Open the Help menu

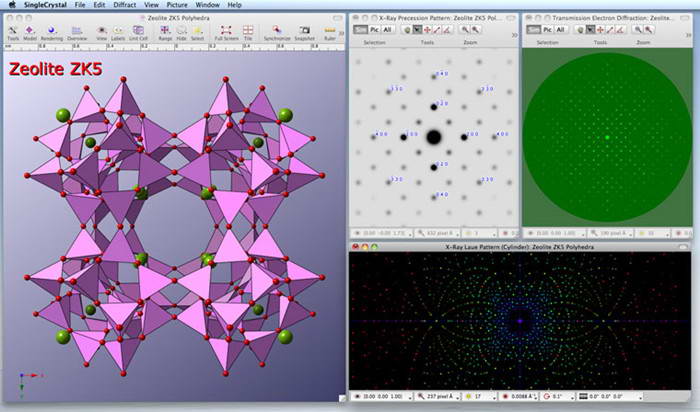pyautogui.click(x=234, y=5)
